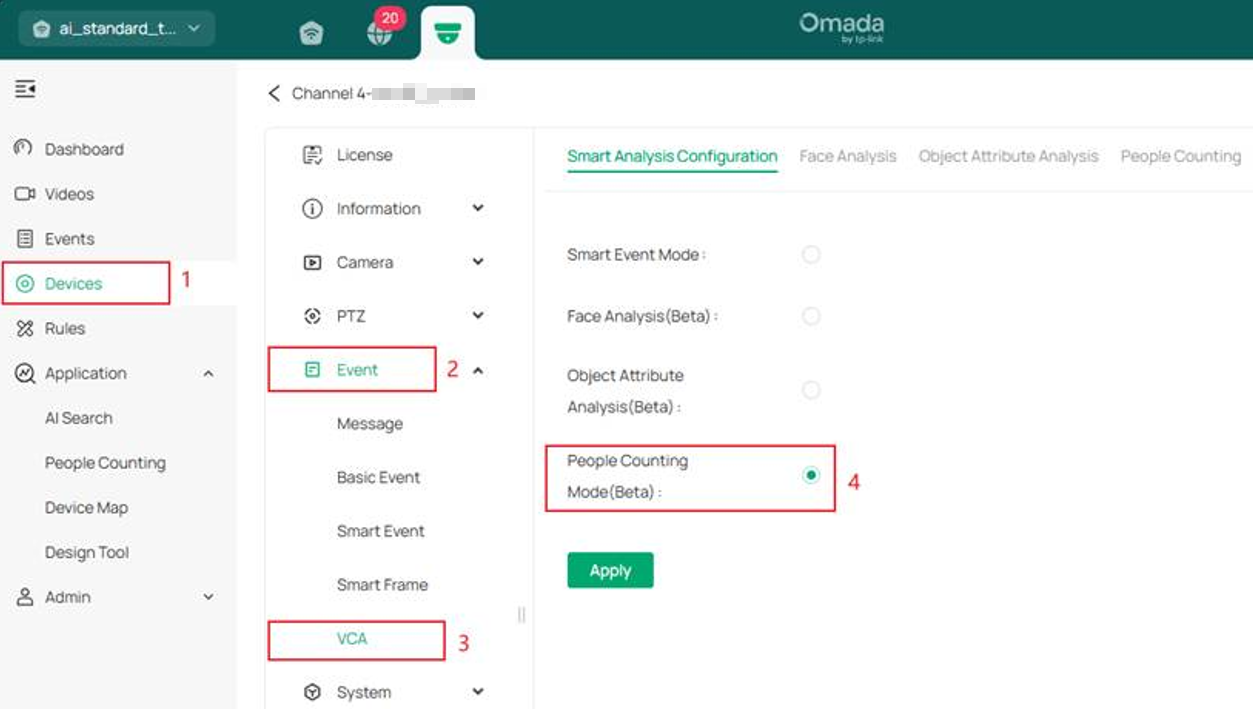Screen dimensions: 1253x709
Task: Collapse the sidebar with the hamburger icon
Action: pos(24,89)
